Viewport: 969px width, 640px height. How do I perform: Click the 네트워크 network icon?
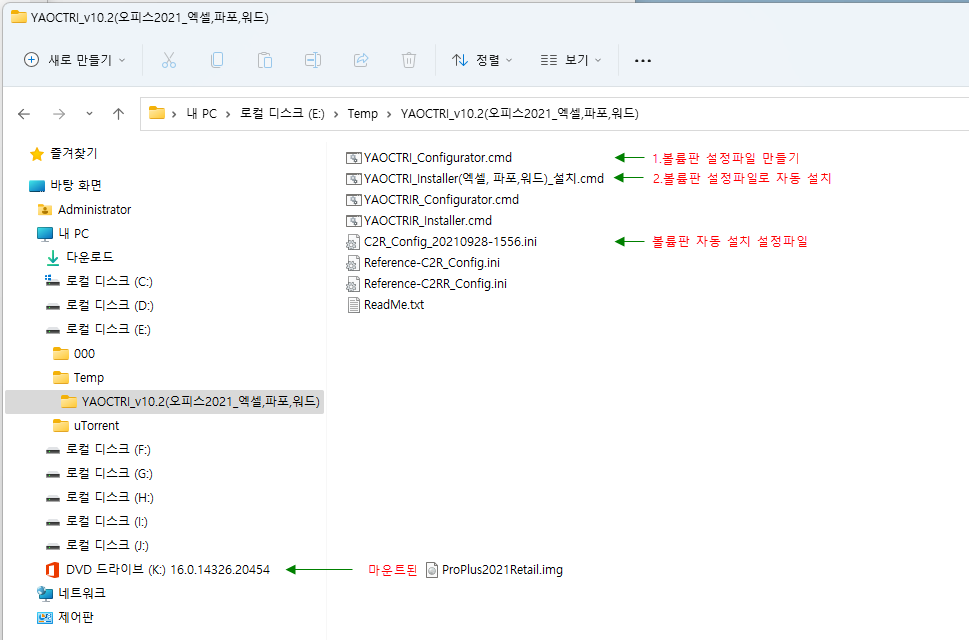click(44, 594)
